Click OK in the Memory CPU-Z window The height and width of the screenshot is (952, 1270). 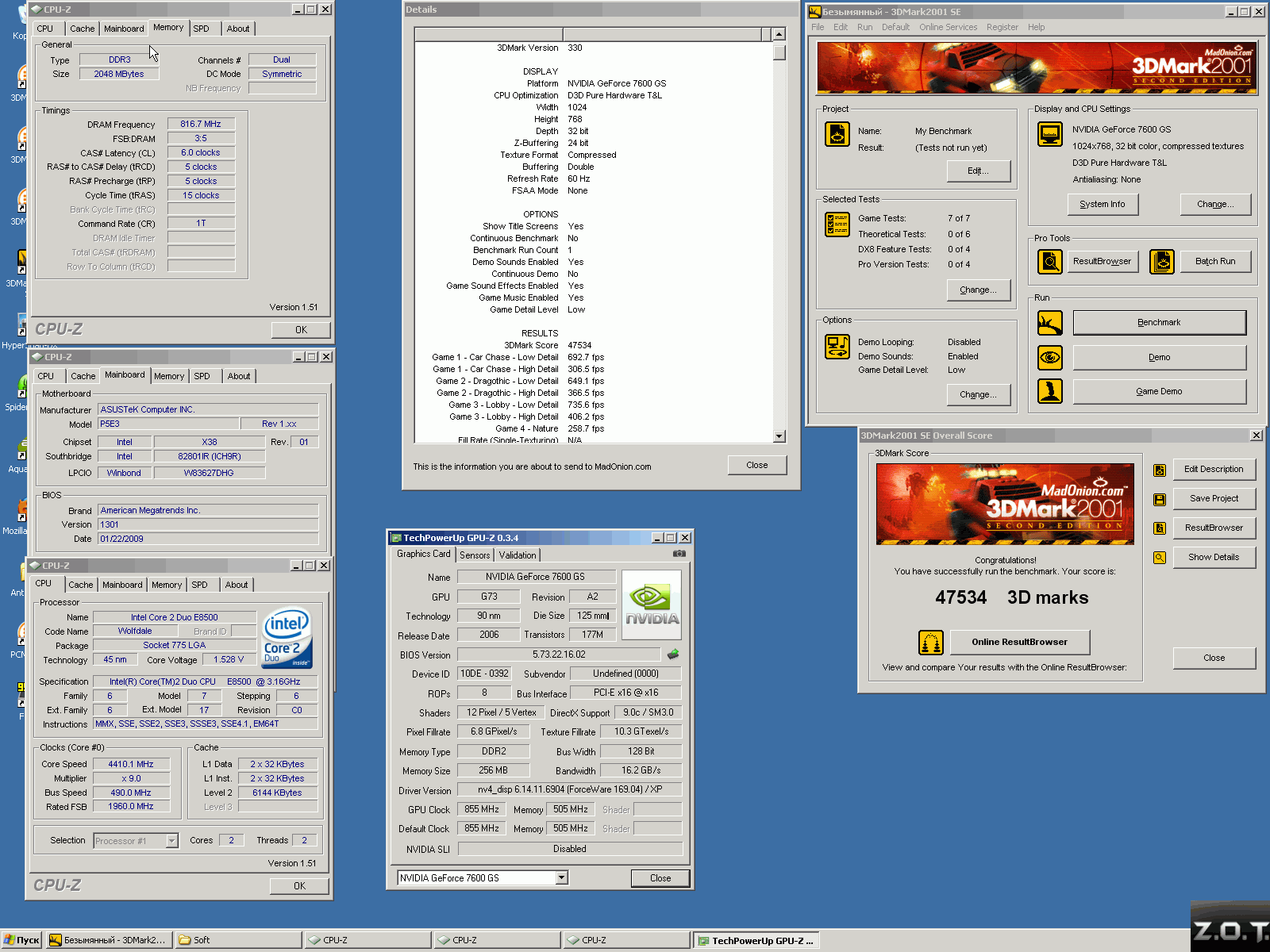tap(301, 330)
